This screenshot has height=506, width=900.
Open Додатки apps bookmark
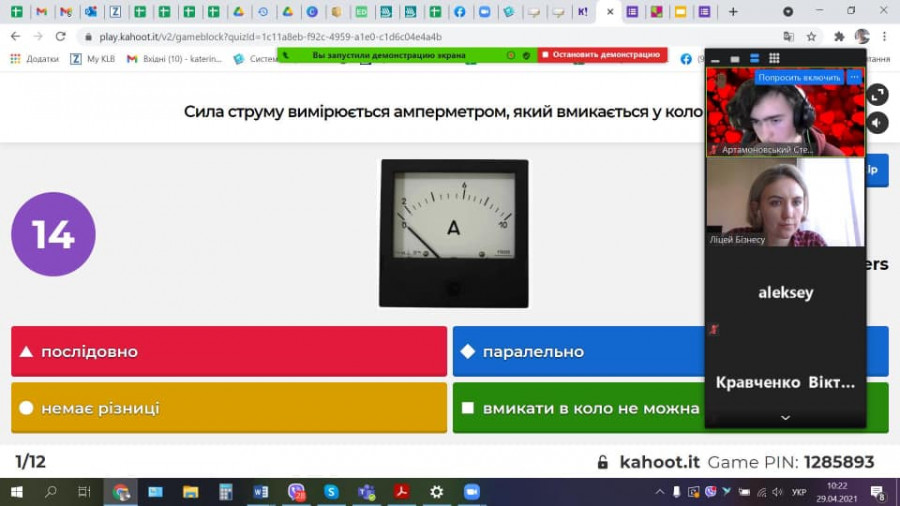point(34,59)
